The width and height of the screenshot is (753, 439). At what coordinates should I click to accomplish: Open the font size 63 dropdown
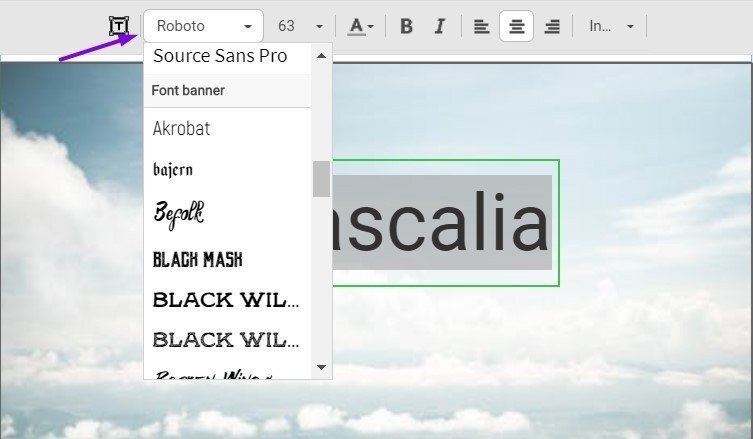click(x=300, y=26)
